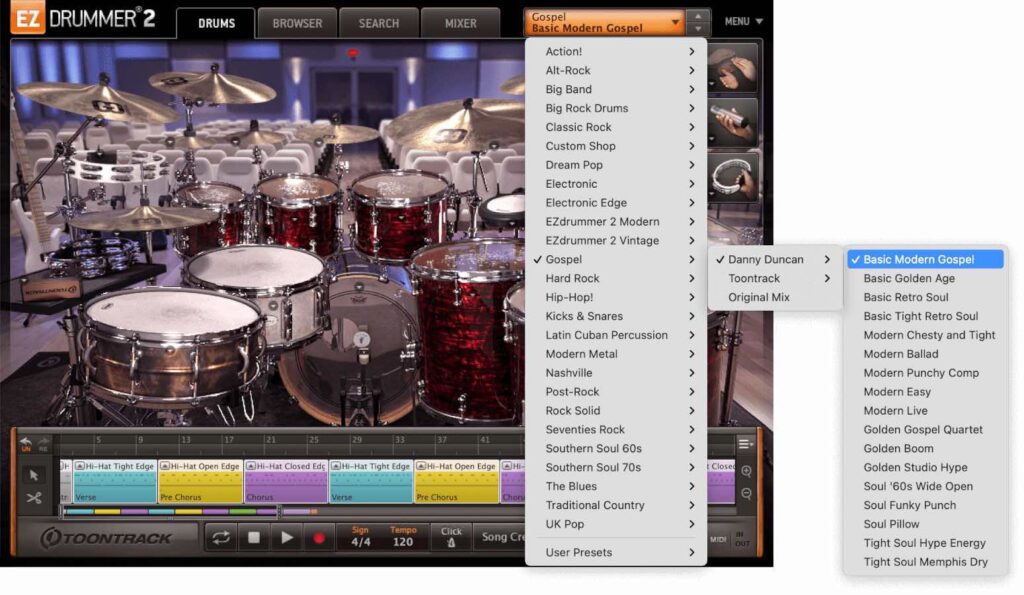Expand the Southern Soul 70s submenu

pyautogui.click(x=616, y=468)
